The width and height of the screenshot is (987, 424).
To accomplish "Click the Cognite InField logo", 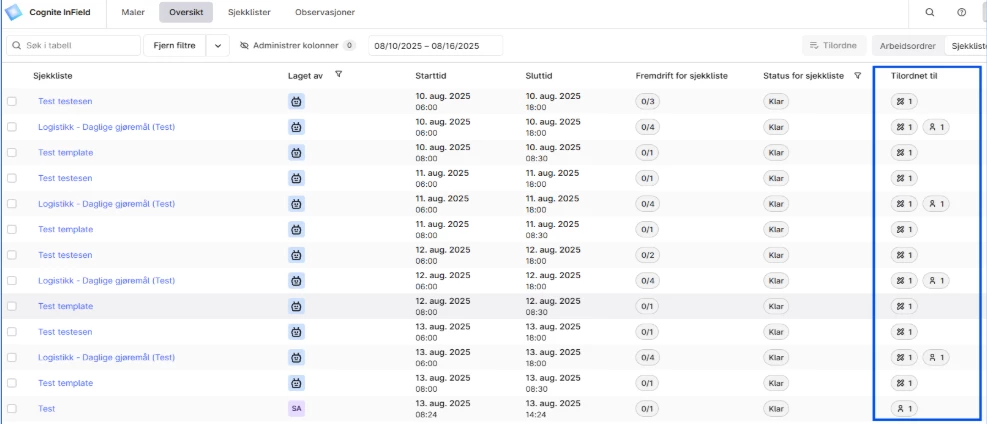I will click(14, 12).
